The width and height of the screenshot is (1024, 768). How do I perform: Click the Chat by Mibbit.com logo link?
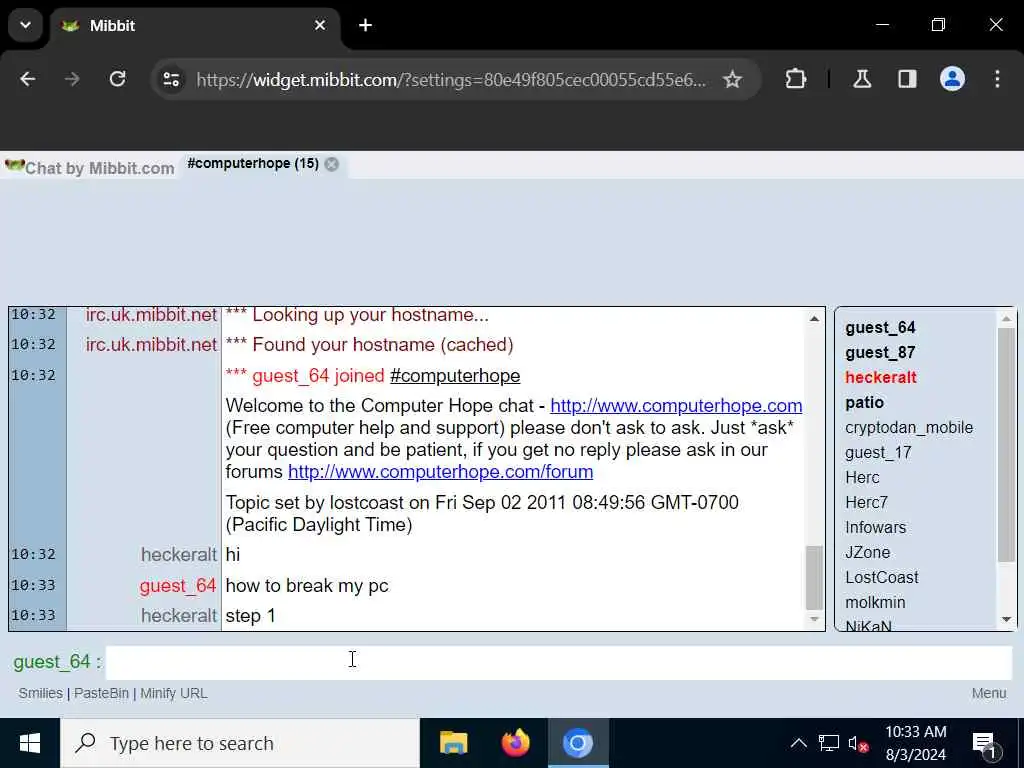click(90, 167)
